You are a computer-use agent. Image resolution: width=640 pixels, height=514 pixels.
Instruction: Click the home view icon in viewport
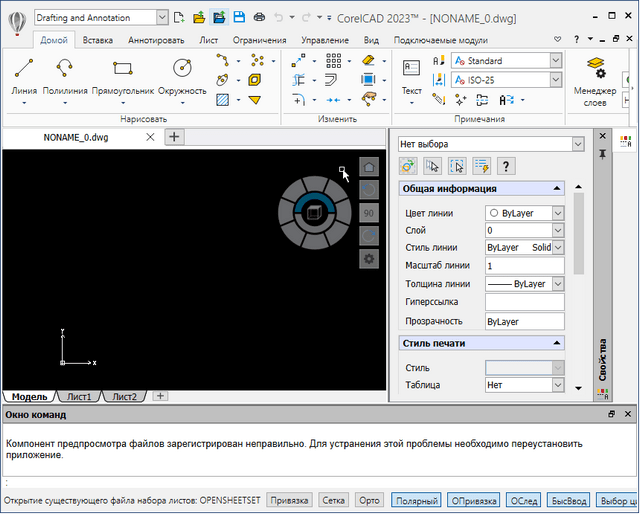click(x=369, y=168)
